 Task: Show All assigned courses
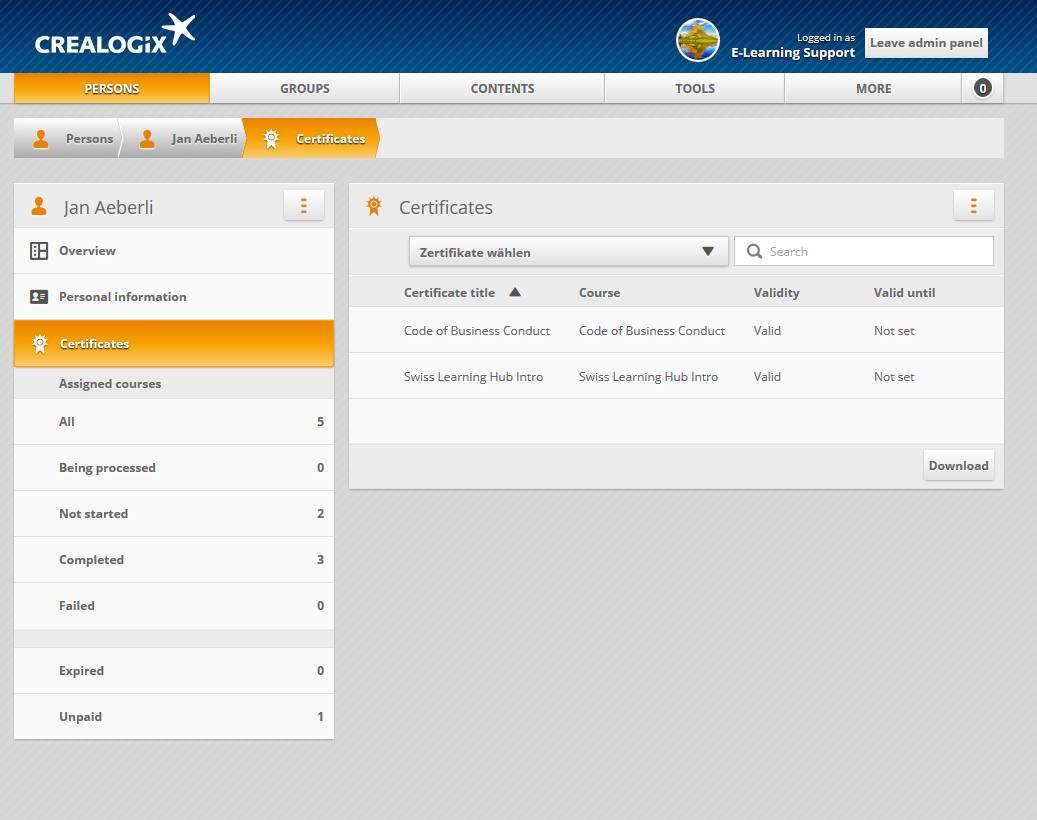(174, 422)
